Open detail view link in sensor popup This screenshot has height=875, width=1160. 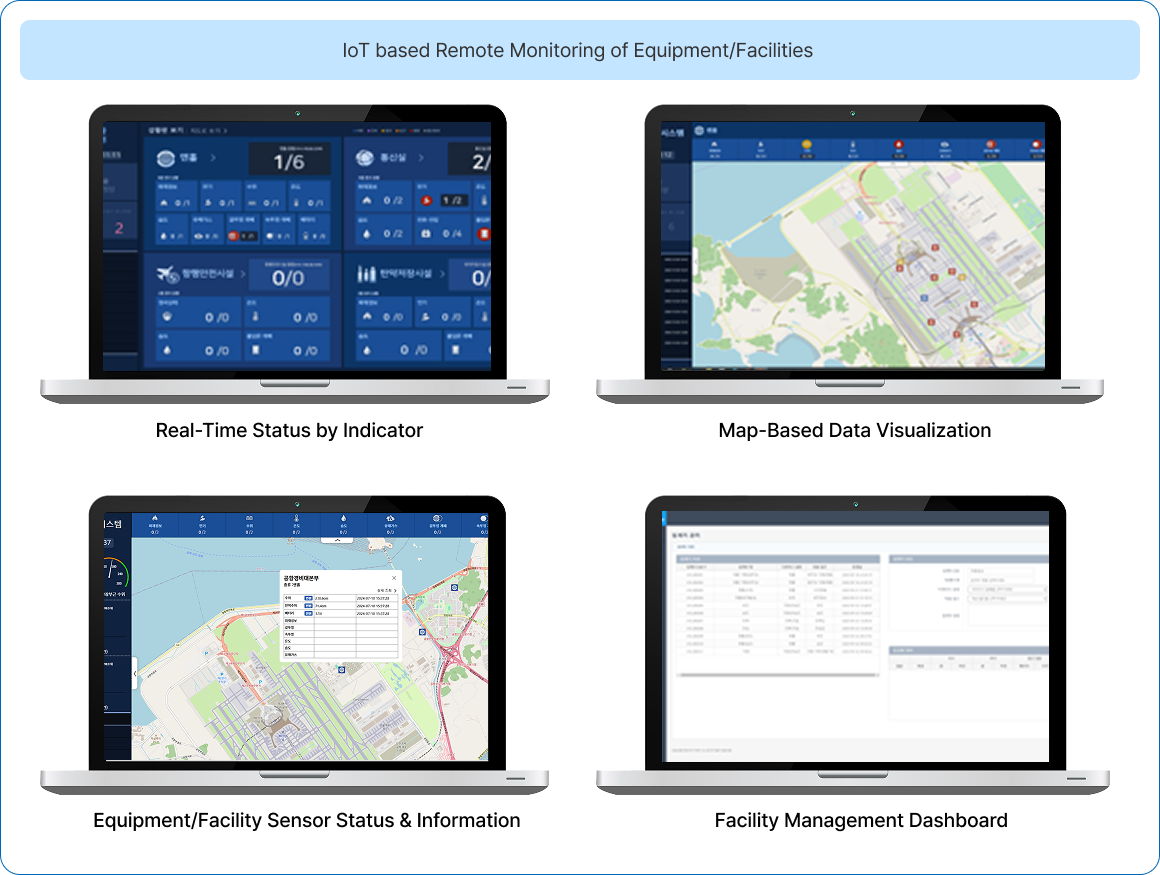[x=387, y=590]
